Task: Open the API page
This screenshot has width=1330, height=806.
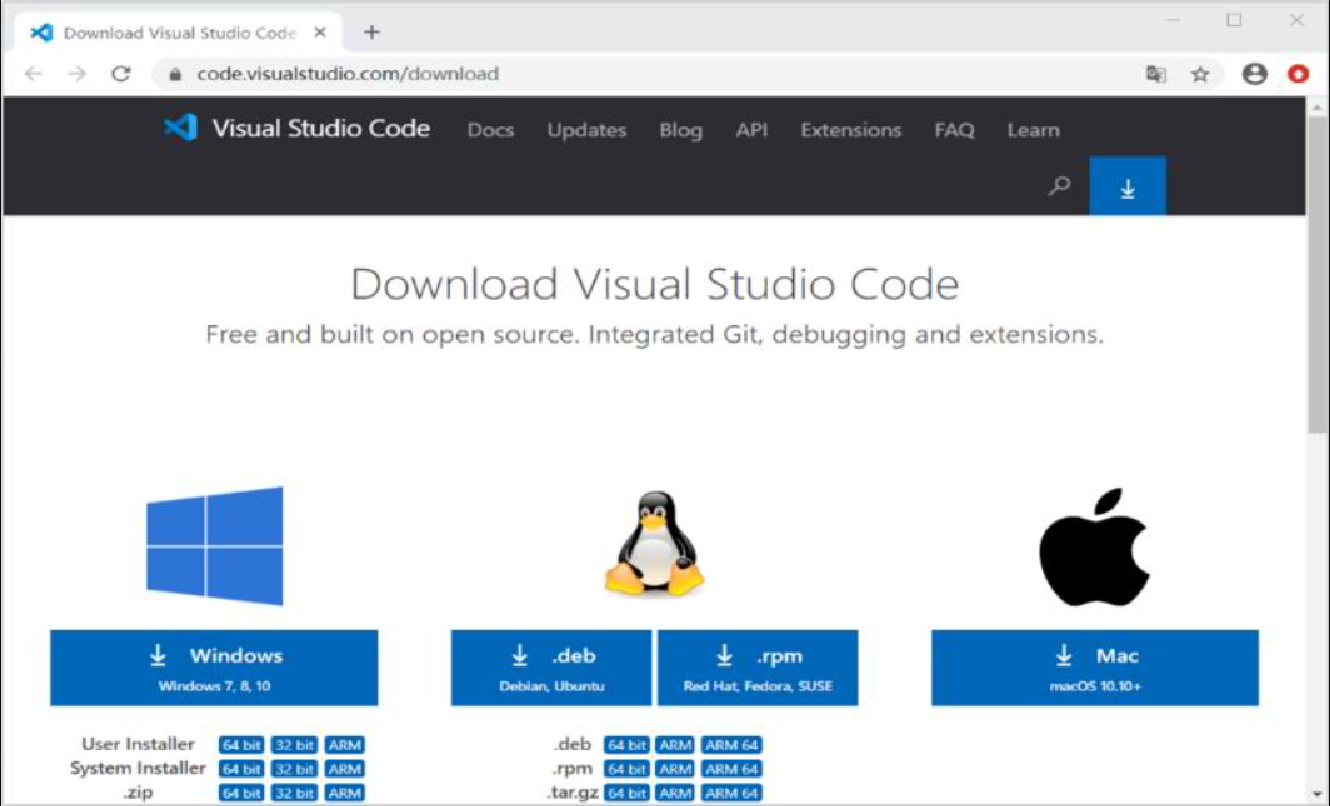Action: click(751, 130)
